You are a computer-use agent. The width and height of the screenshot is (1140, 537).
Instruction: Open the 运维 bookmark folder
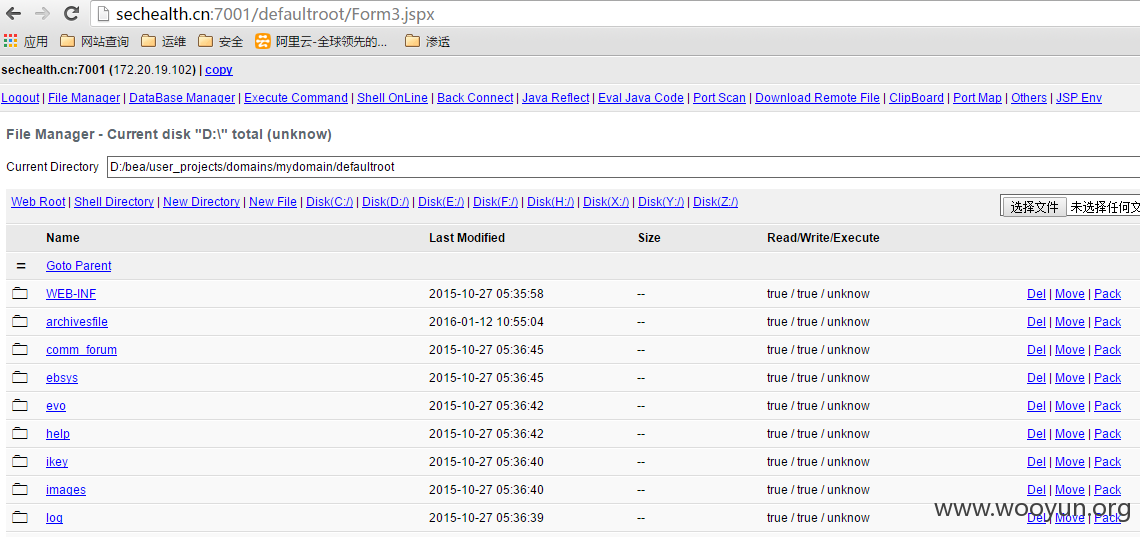point(164,41)
